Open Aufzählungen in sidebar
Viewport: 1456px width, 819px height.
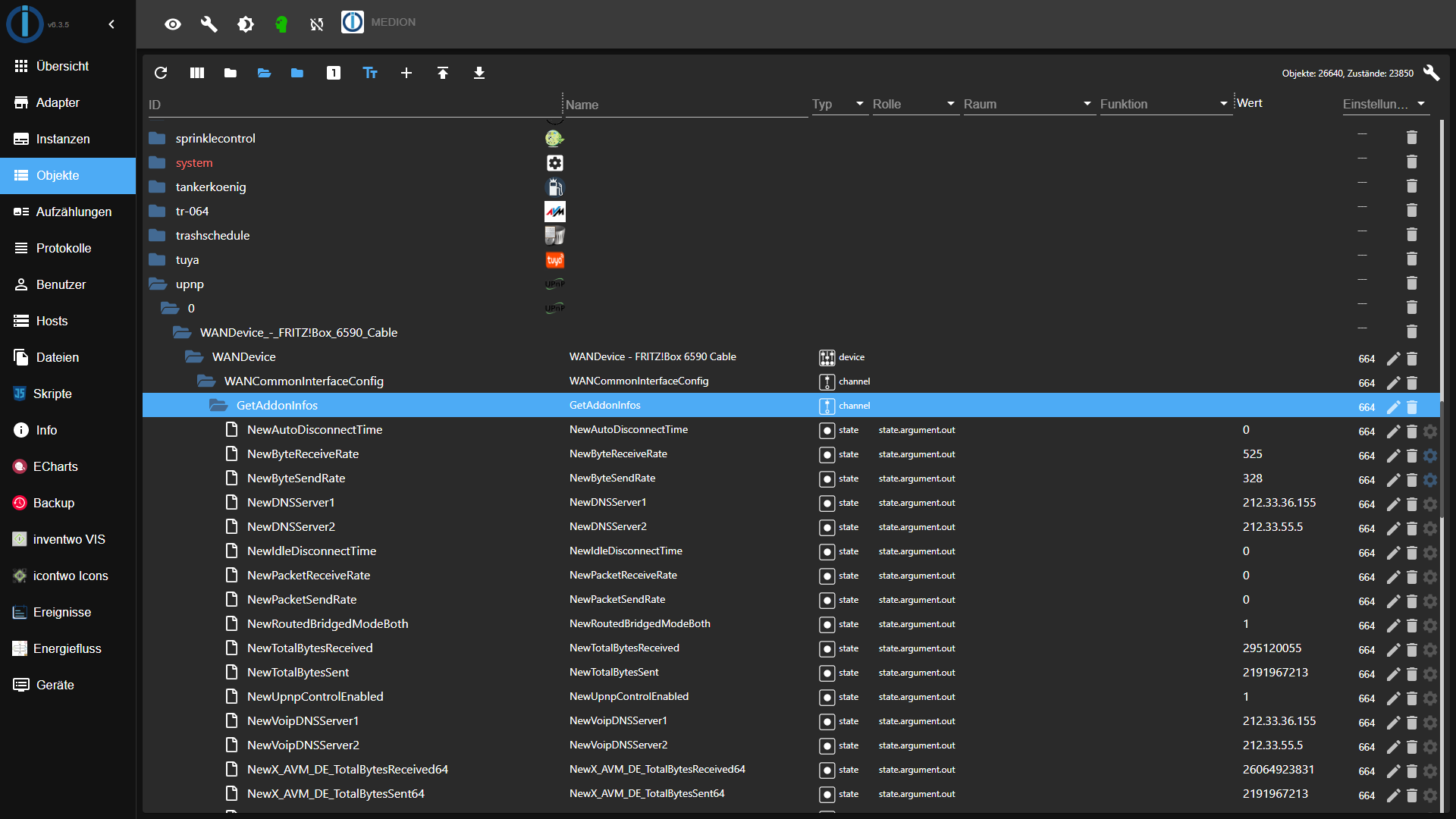click(x=67, y=212)
